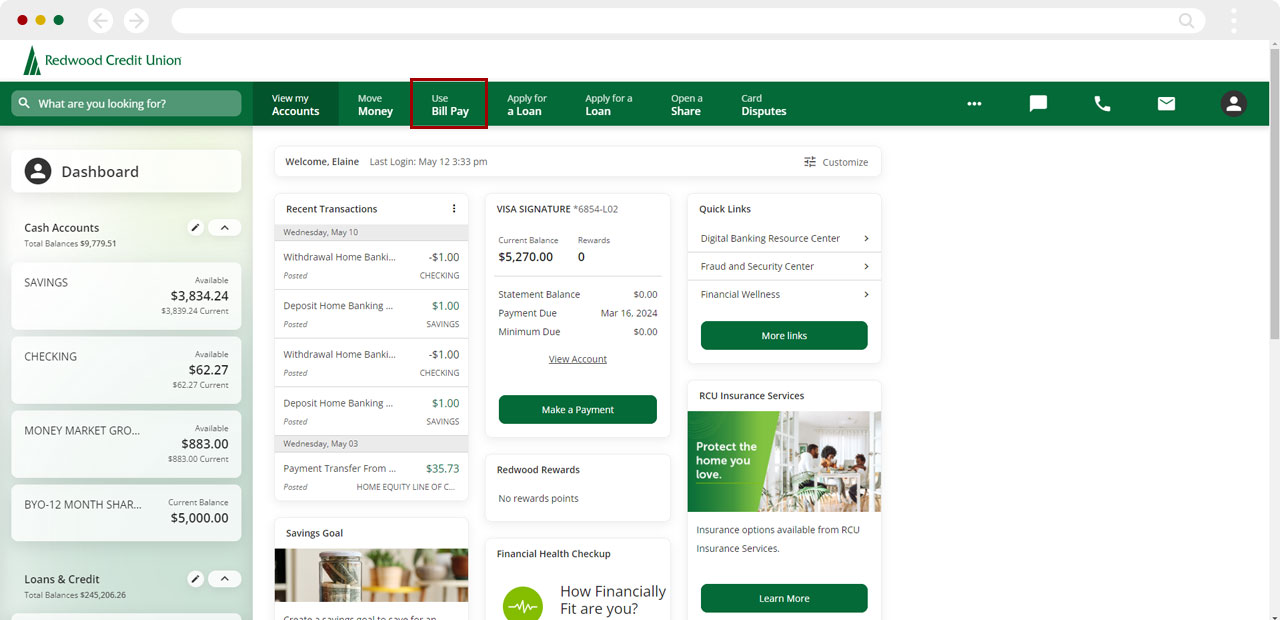The width and height of the screenshot is (1280, 620).
Task: Click the VISA SIGNATURE *6854-L02 heading
Action: 557,209
